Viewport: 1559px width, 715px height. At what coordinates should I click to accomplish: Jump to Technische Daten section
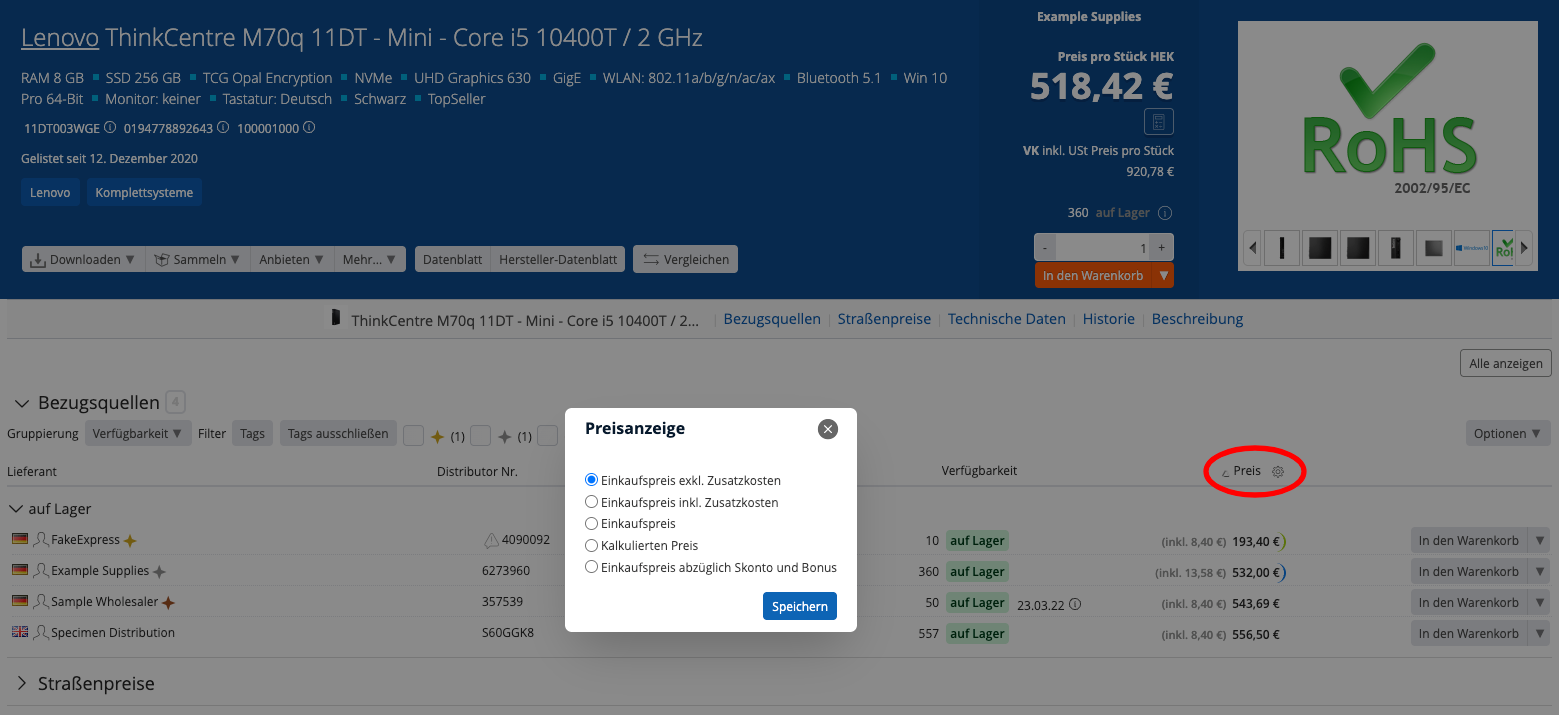[x=1006, y=319]
